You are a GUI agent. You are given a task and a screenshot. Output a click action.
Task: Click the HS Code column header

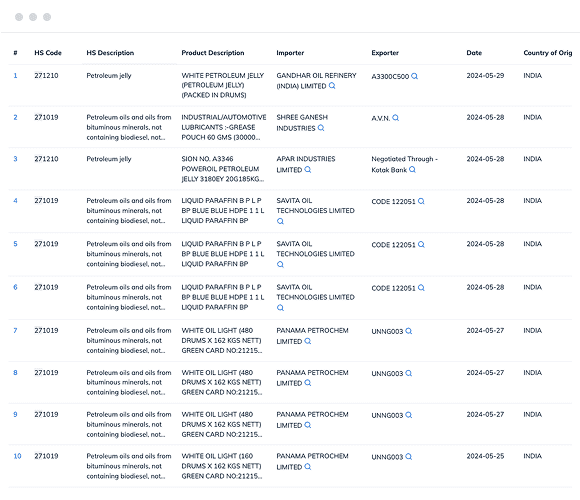[x=48, y=53]
